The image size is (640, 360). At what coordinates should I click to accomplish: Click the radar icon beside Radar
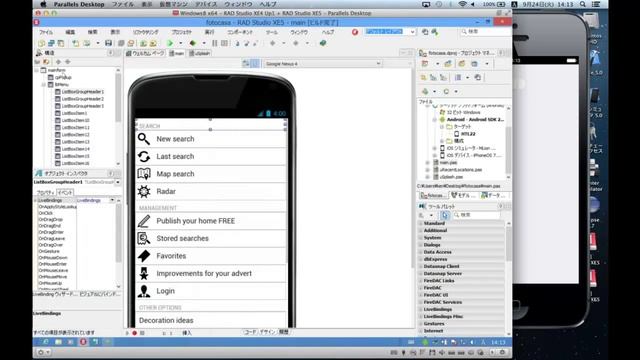(144, 191)
